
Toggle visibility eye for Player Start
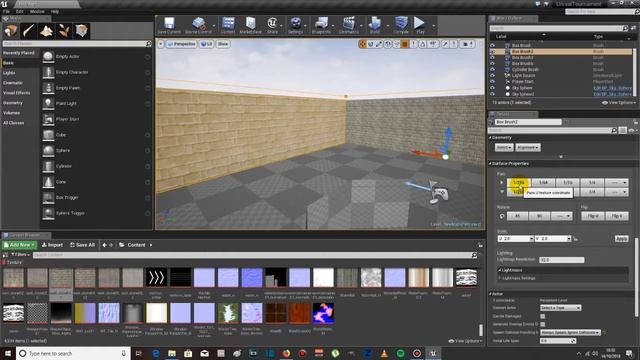[x=492, y=82]
